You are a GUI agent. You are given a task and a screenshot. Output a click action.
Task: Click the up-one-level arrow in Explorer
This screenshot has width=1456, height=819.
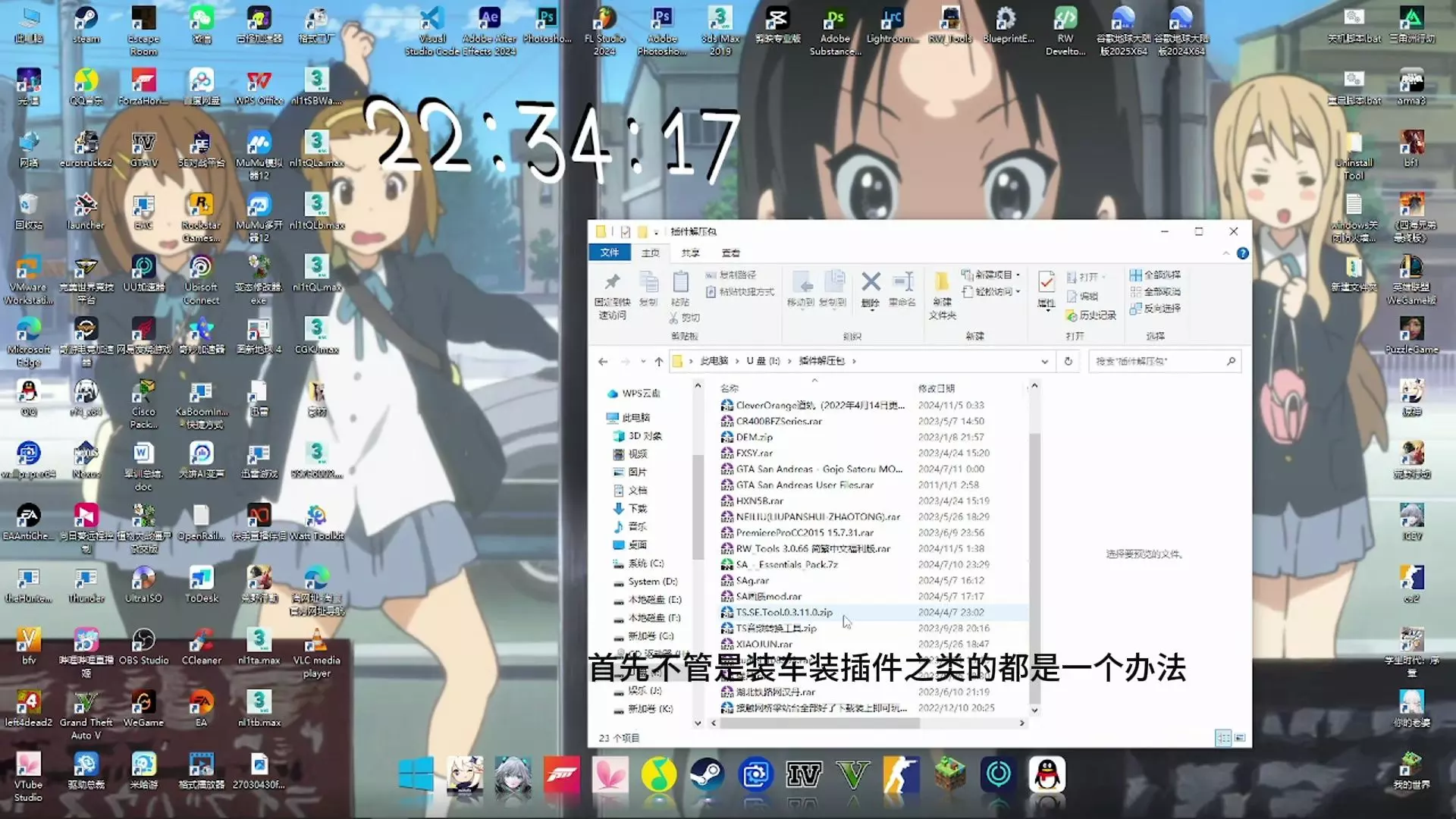[x=658, y=362]
